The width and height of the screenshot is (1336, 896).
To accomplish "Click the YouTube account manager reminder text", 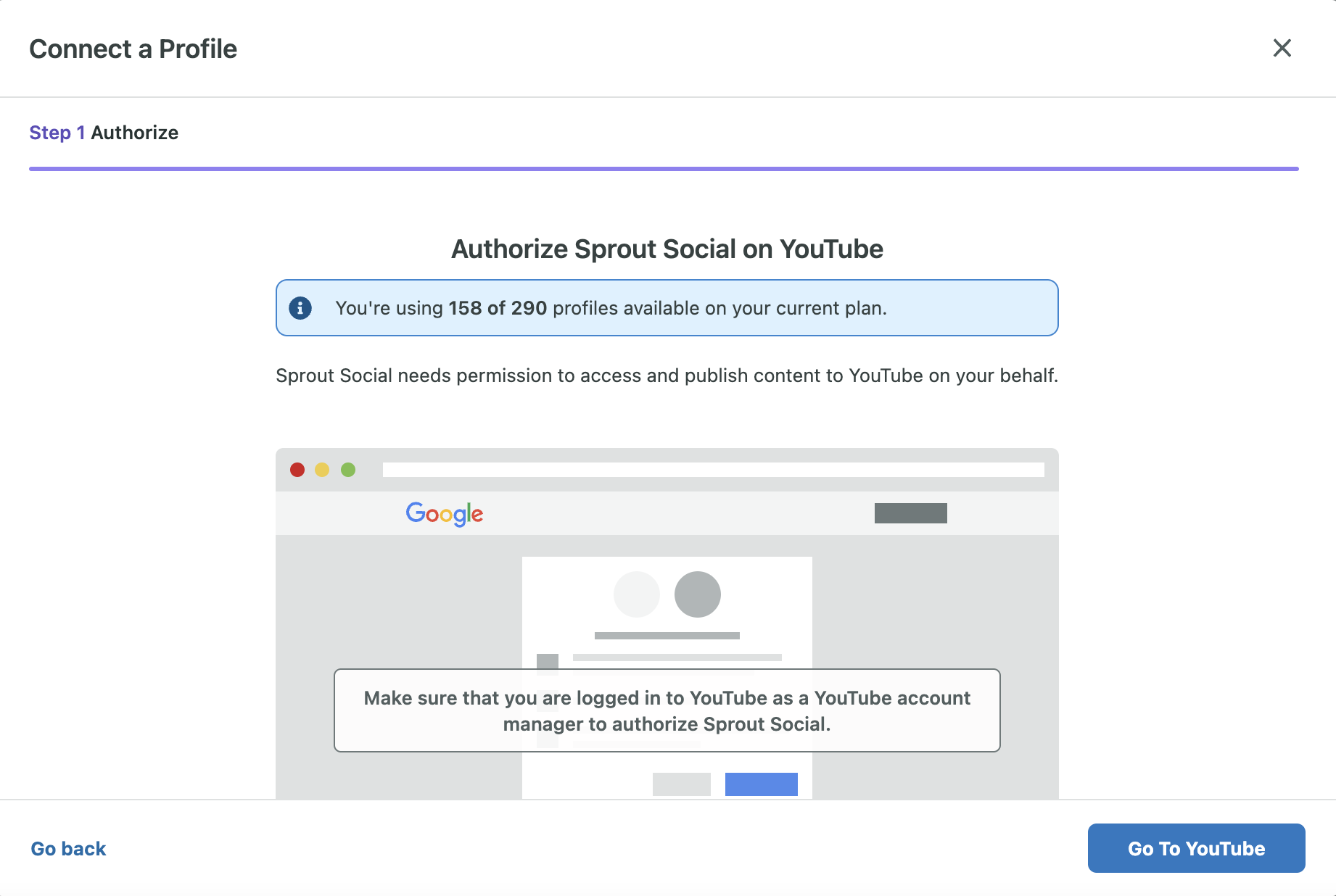I will coord(667,710).
